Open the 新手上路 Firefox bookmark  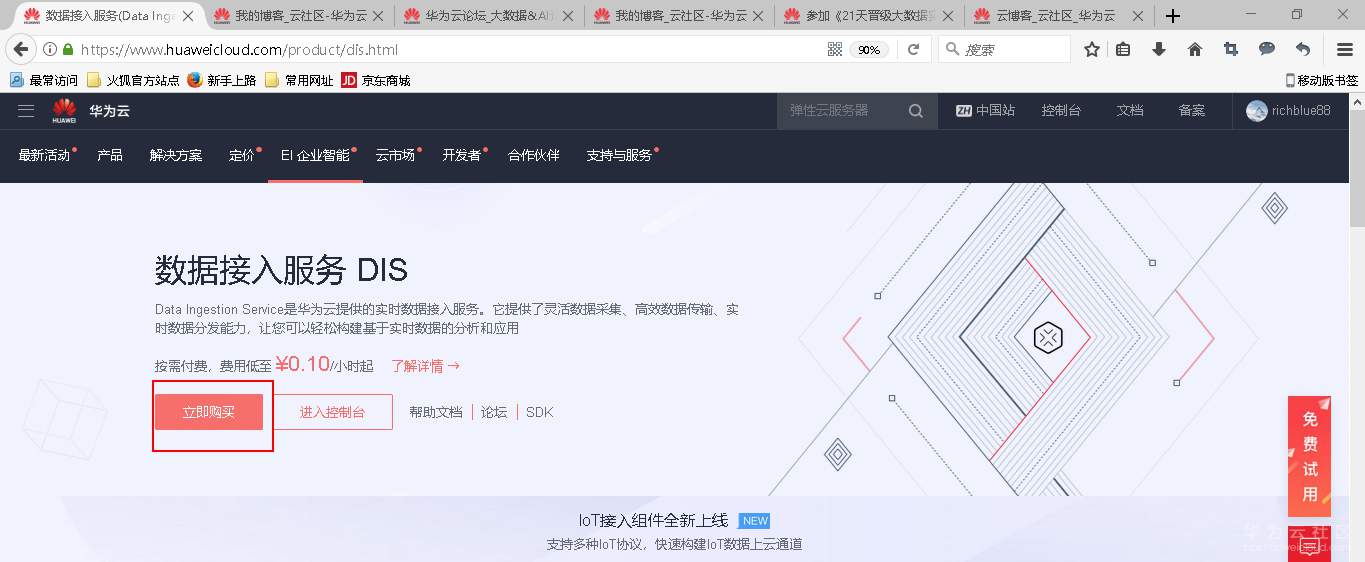click(221, 80)
